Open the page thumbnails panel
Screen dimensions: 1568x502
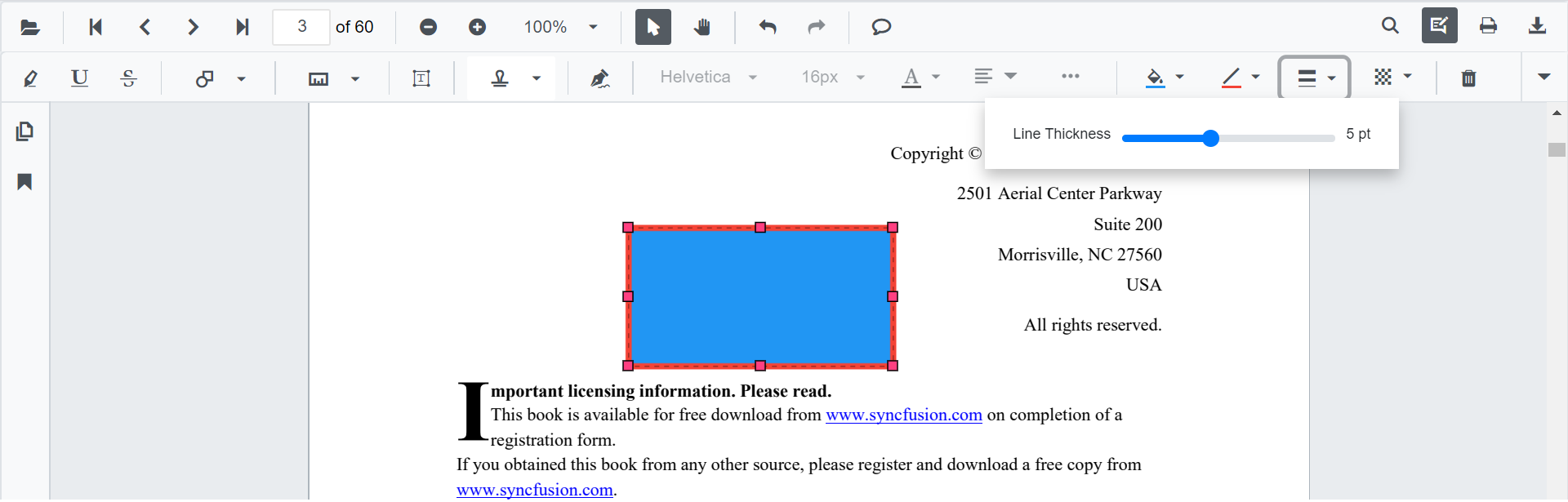click(x=24, y=131)
